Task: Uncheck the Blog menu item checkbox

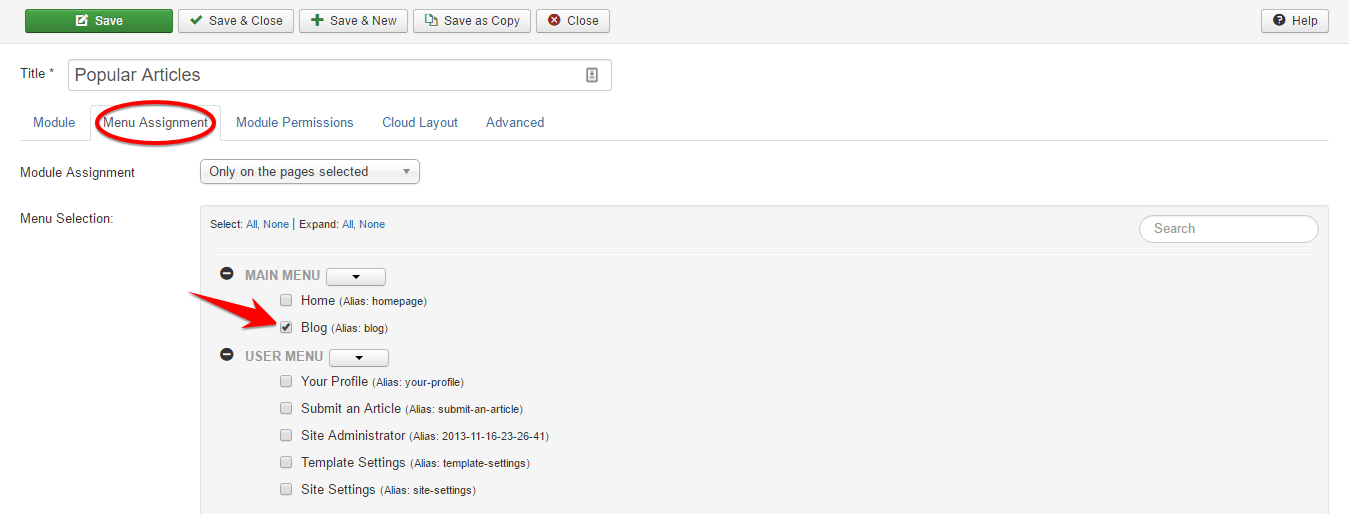Action: pos(286,327)
